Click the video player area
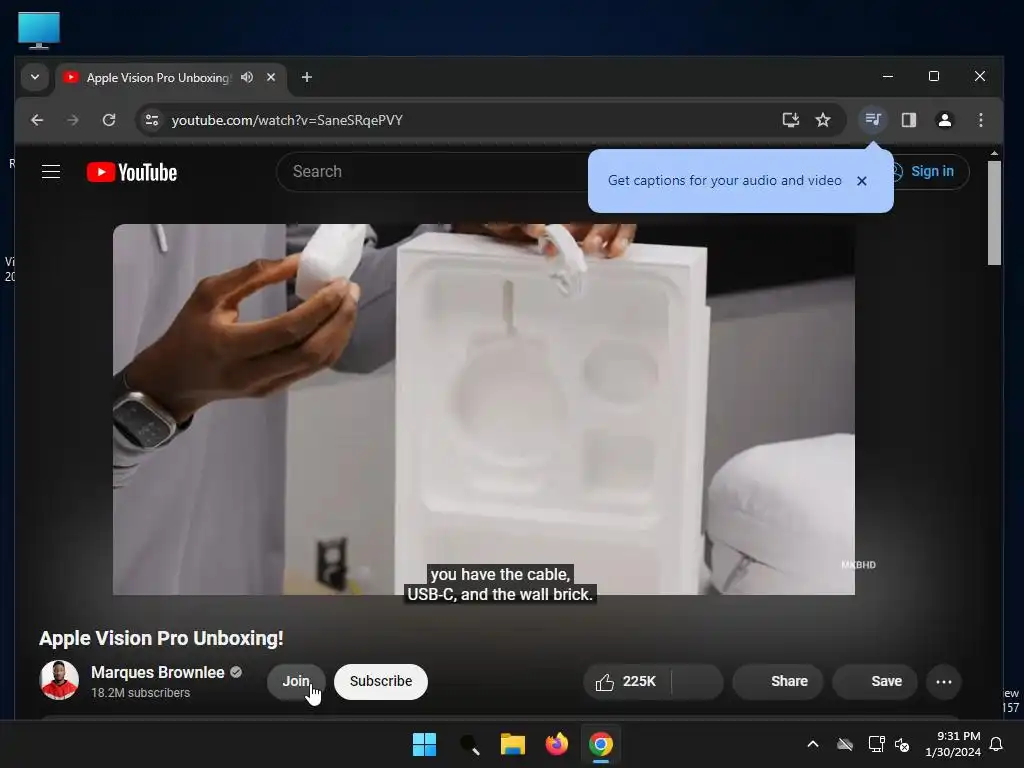This screenshot has width=1024, height=768. pyautogui.click(x=483, y=409)
